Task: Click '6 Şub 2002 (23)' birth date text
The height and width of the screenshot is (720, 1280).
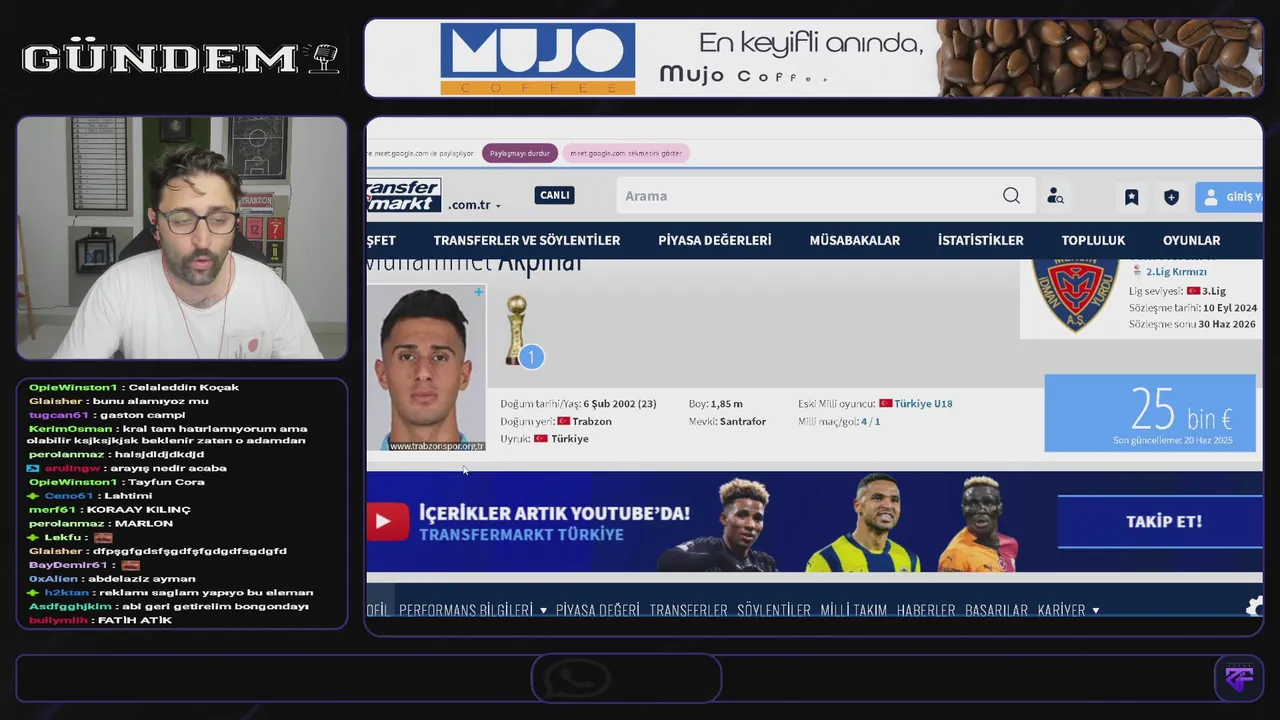Action: coord(620,404)
